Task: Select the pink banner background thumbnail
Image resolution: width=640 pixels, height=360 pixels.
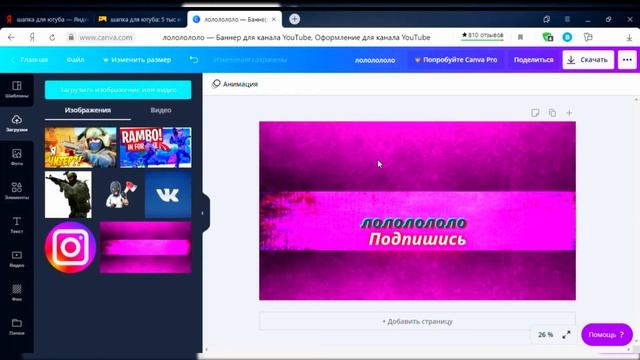Action: [x=145, y=247]
